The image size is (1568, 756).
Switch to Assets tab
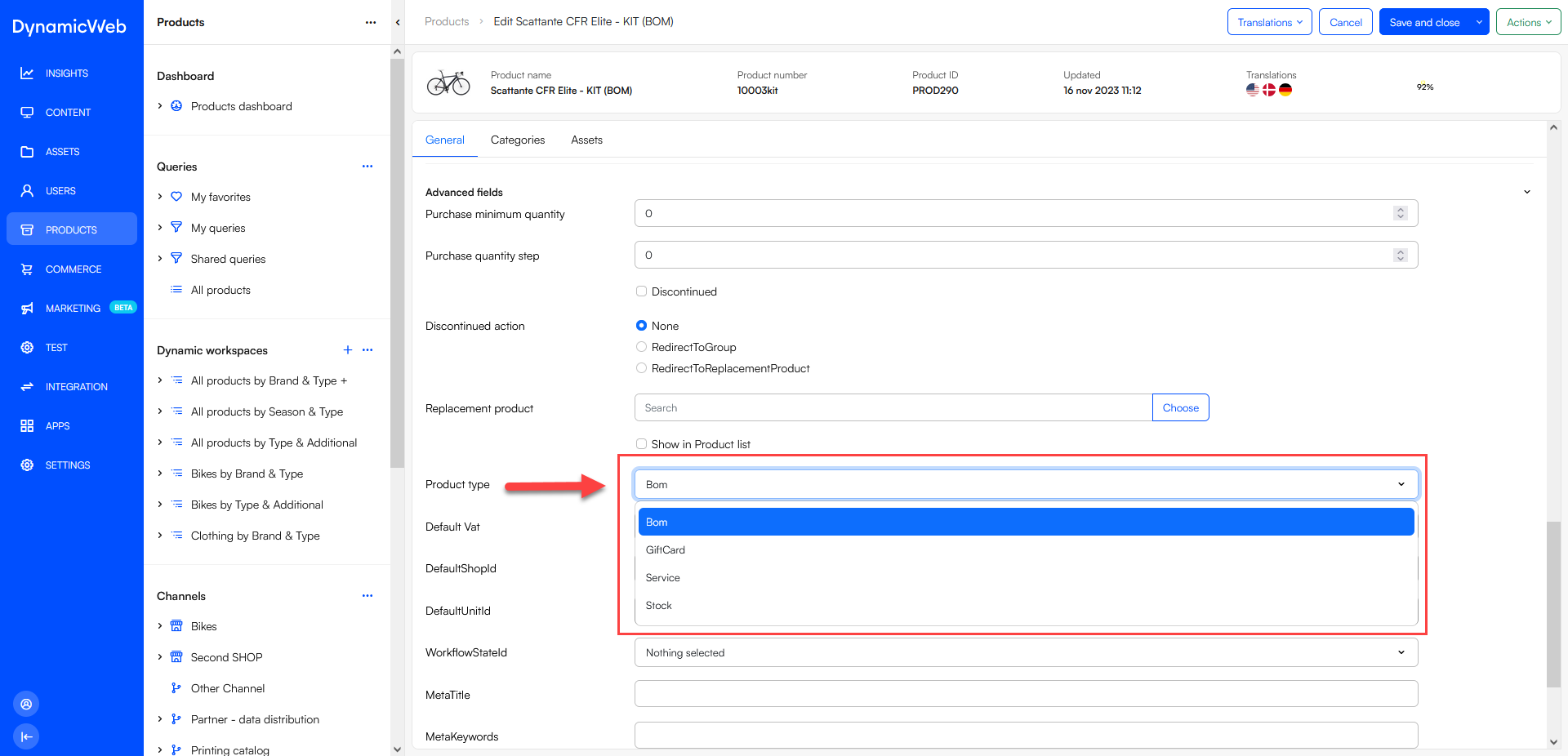(586, 140)
